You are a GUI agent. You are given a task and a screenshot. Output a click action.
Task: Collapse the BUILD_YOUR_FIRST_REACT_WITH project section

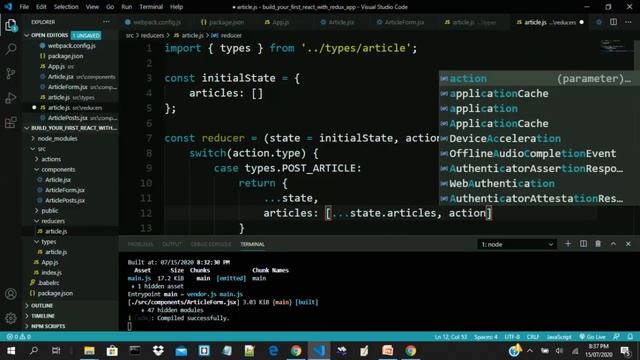(x=27, y=128)
